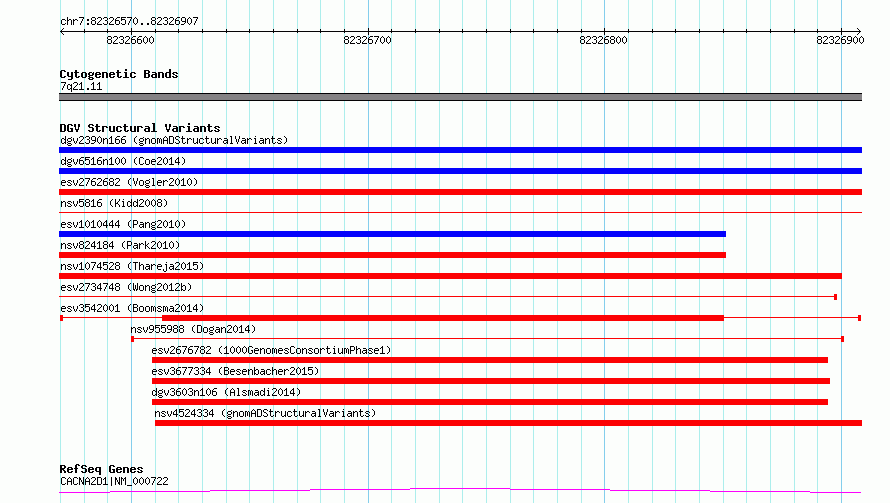Click the esv1010444 (Pang2010) label
This screenshot has width=890, height=503.
coord(123,224)
